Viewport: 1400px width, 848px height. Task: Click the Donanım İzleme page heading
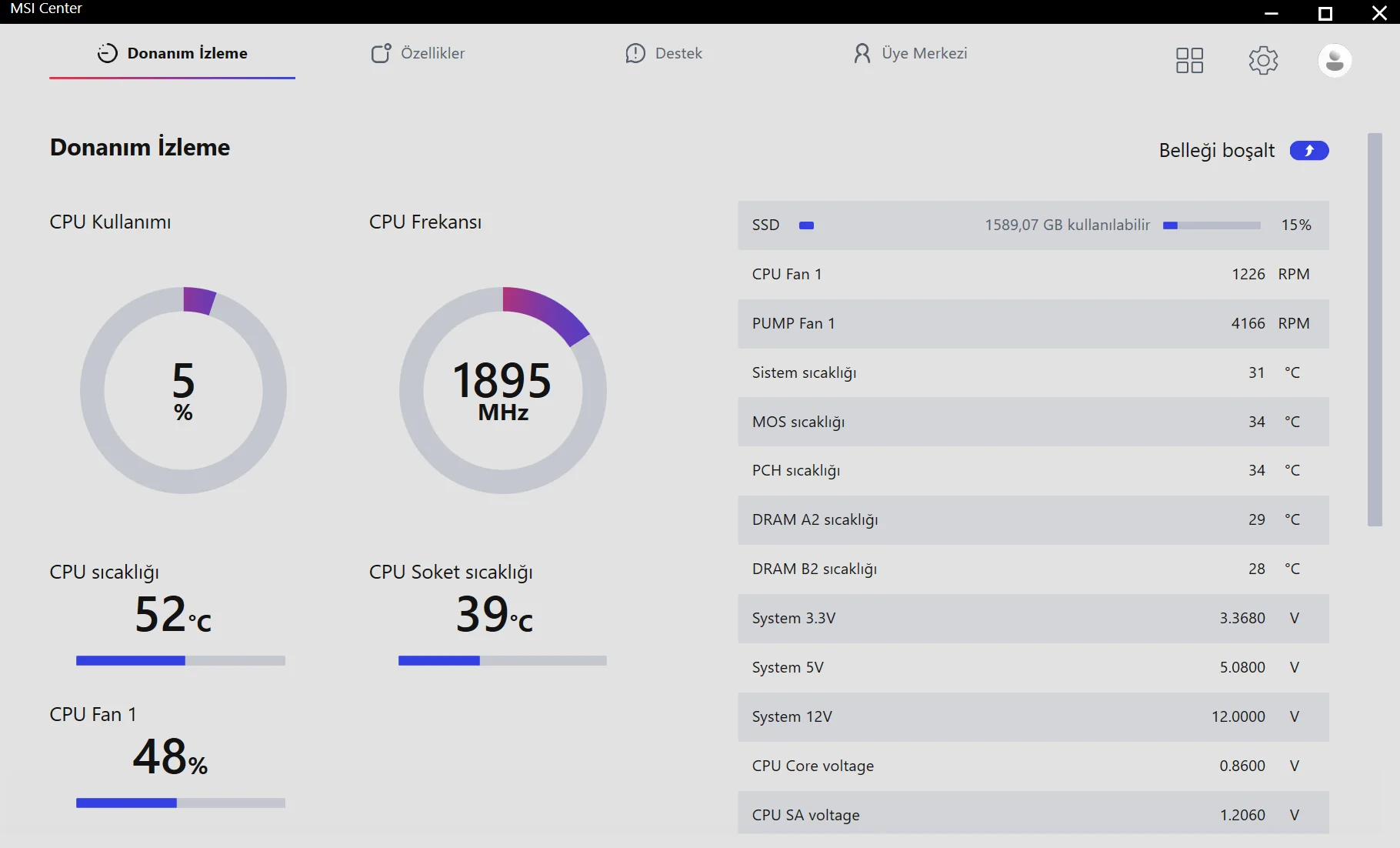[x=140, y=147]
